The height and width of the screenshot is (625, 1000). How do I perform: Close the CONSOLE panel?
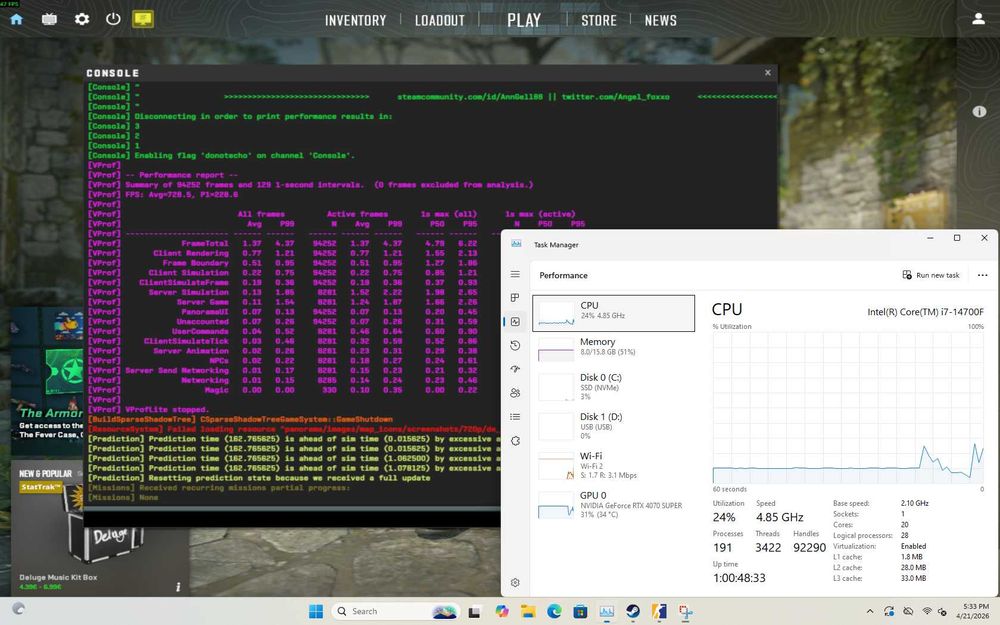(768, 73)
